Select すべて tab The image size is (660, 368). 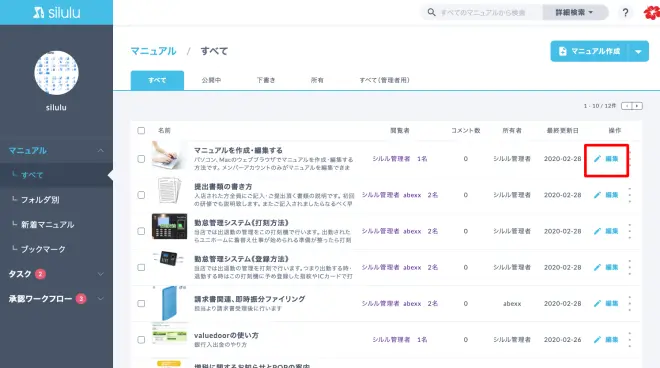click(x=157, y=80)
